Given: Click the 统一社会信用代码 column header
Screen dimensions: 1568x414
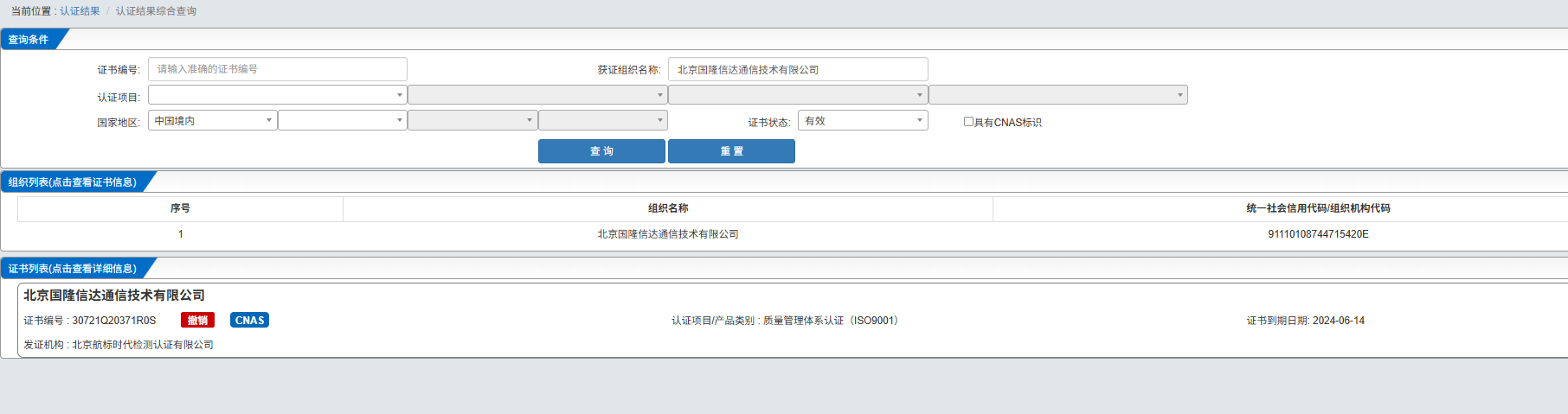Looking at the screenshot, I should (x=1318, y=208).
